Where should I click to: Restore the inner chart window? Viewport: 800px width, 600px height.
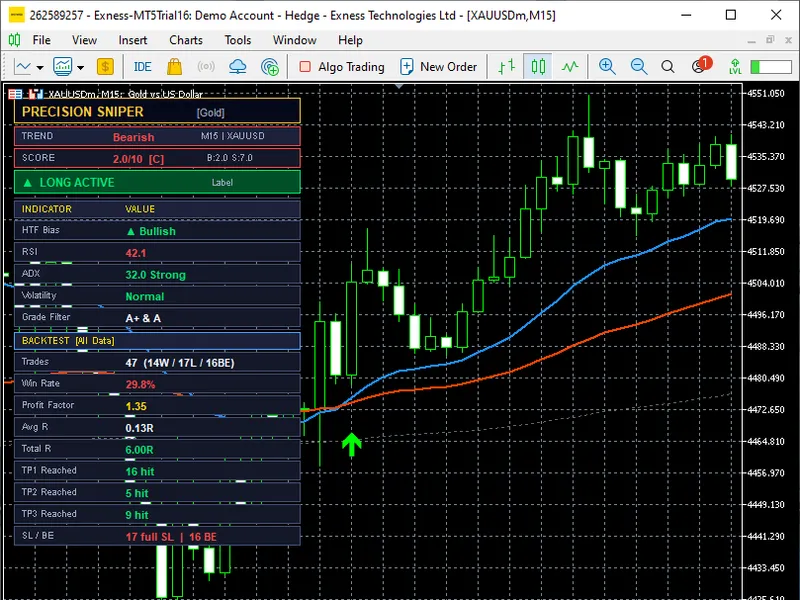(x=770, y=40)
